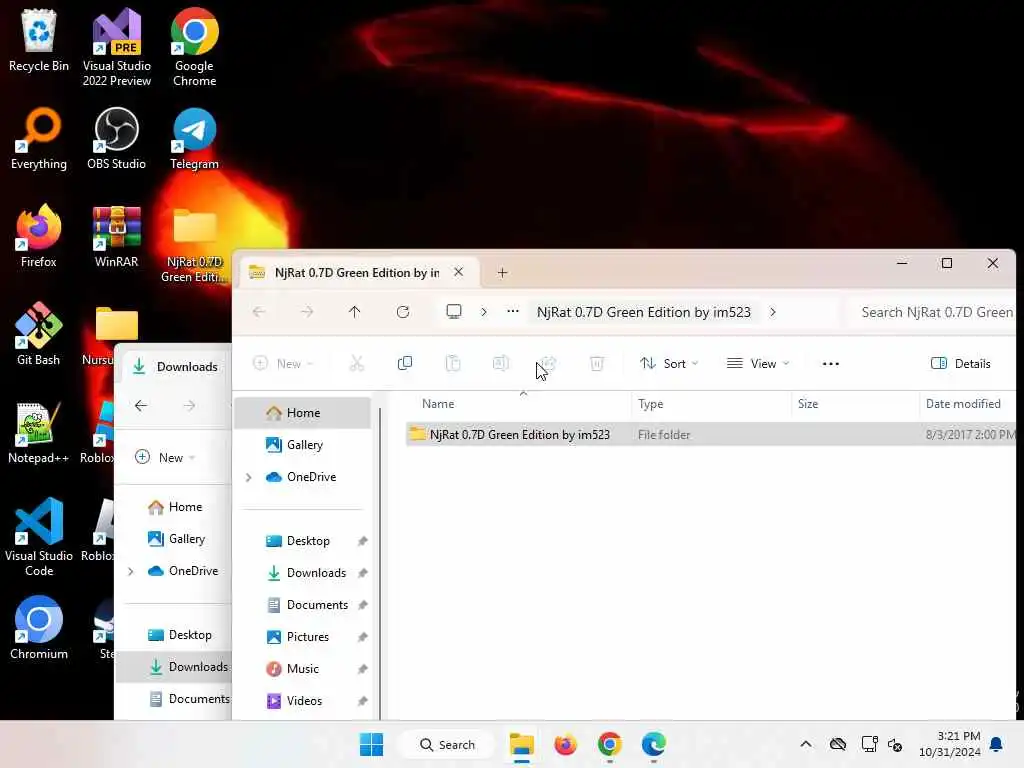Open Telegram desktop shortcut
This screenshot has width=1024, height=768.
coord(194,138)
